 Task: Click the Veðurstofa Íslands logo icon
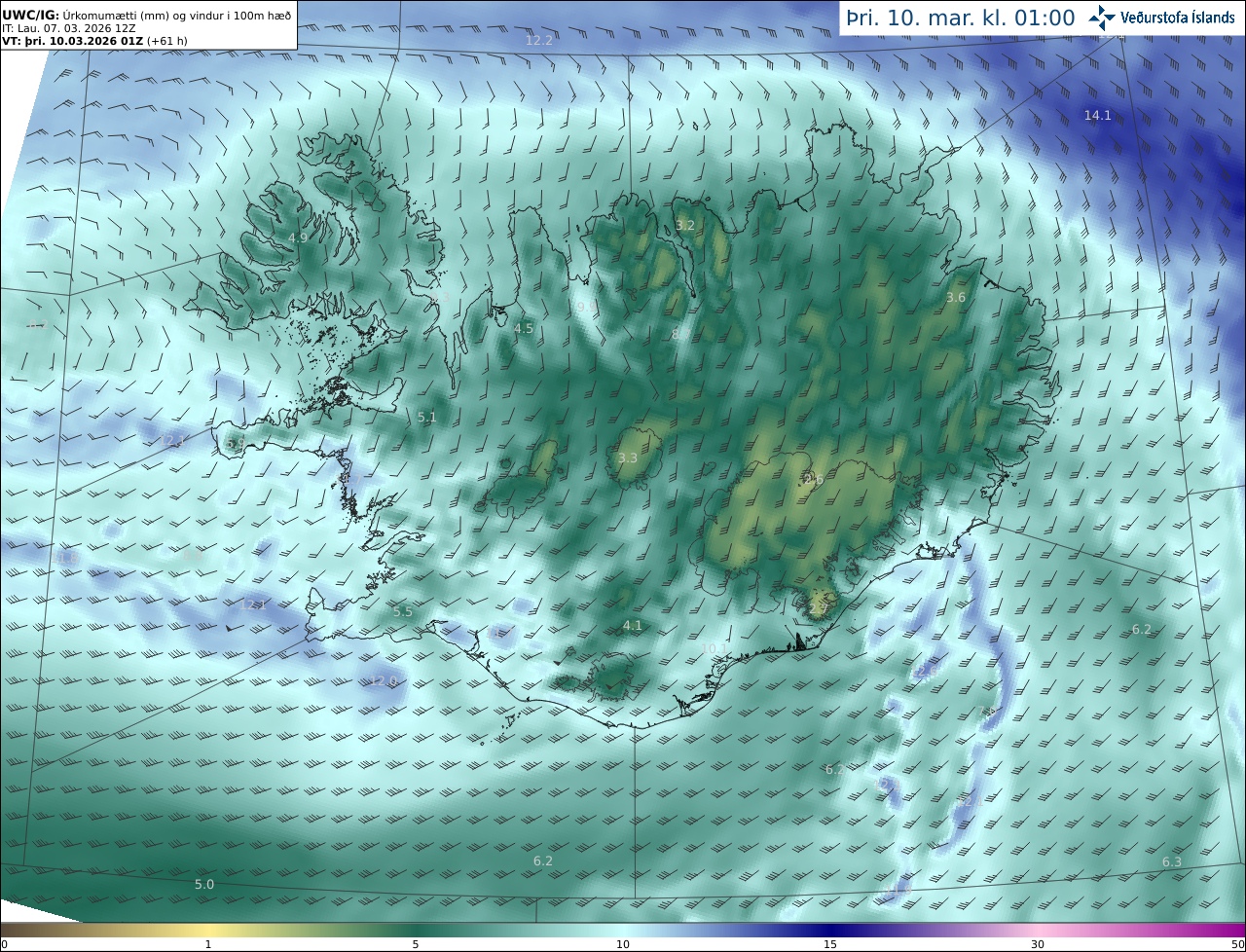click(x=1103, y=18)
